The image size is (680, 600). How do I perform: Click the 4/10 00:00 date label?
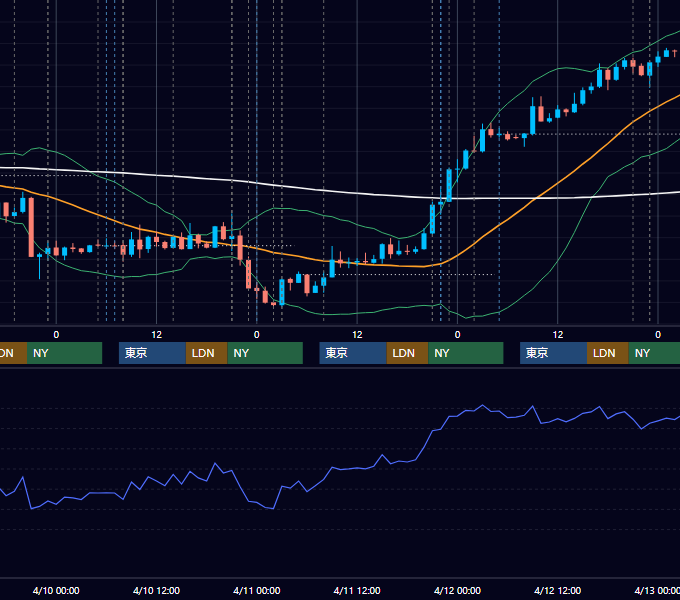pos(56,590)
